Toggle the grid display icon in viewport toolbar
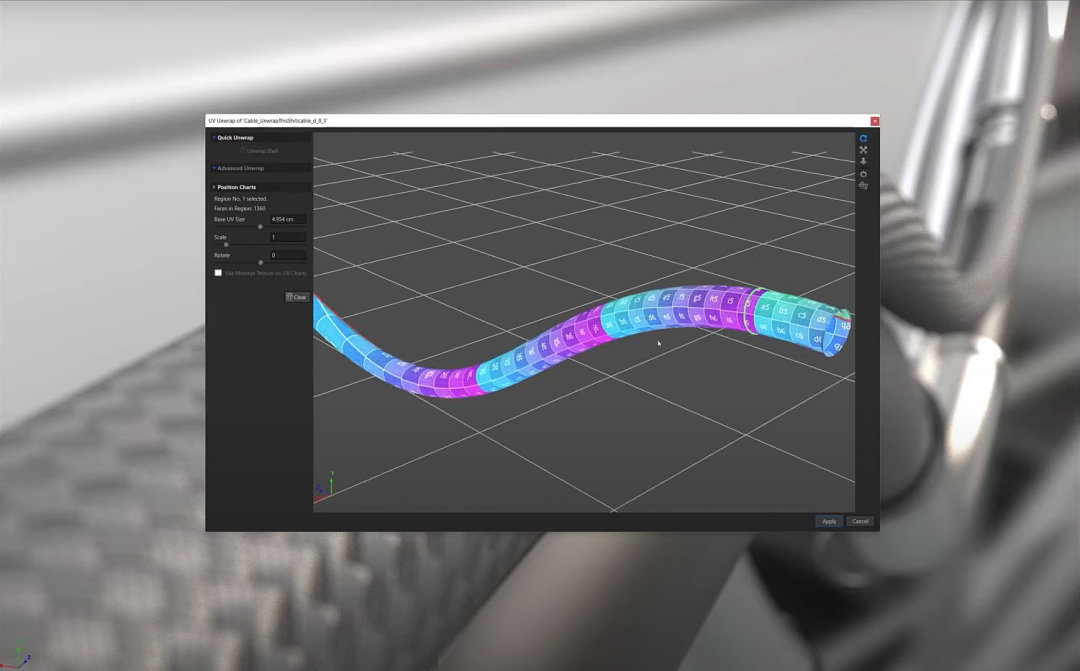 863,186
